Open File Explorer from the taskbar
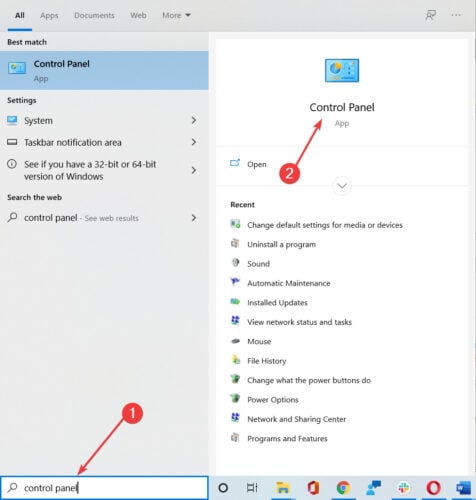Screen dimensions: 476x500 (x=283, y=488)
